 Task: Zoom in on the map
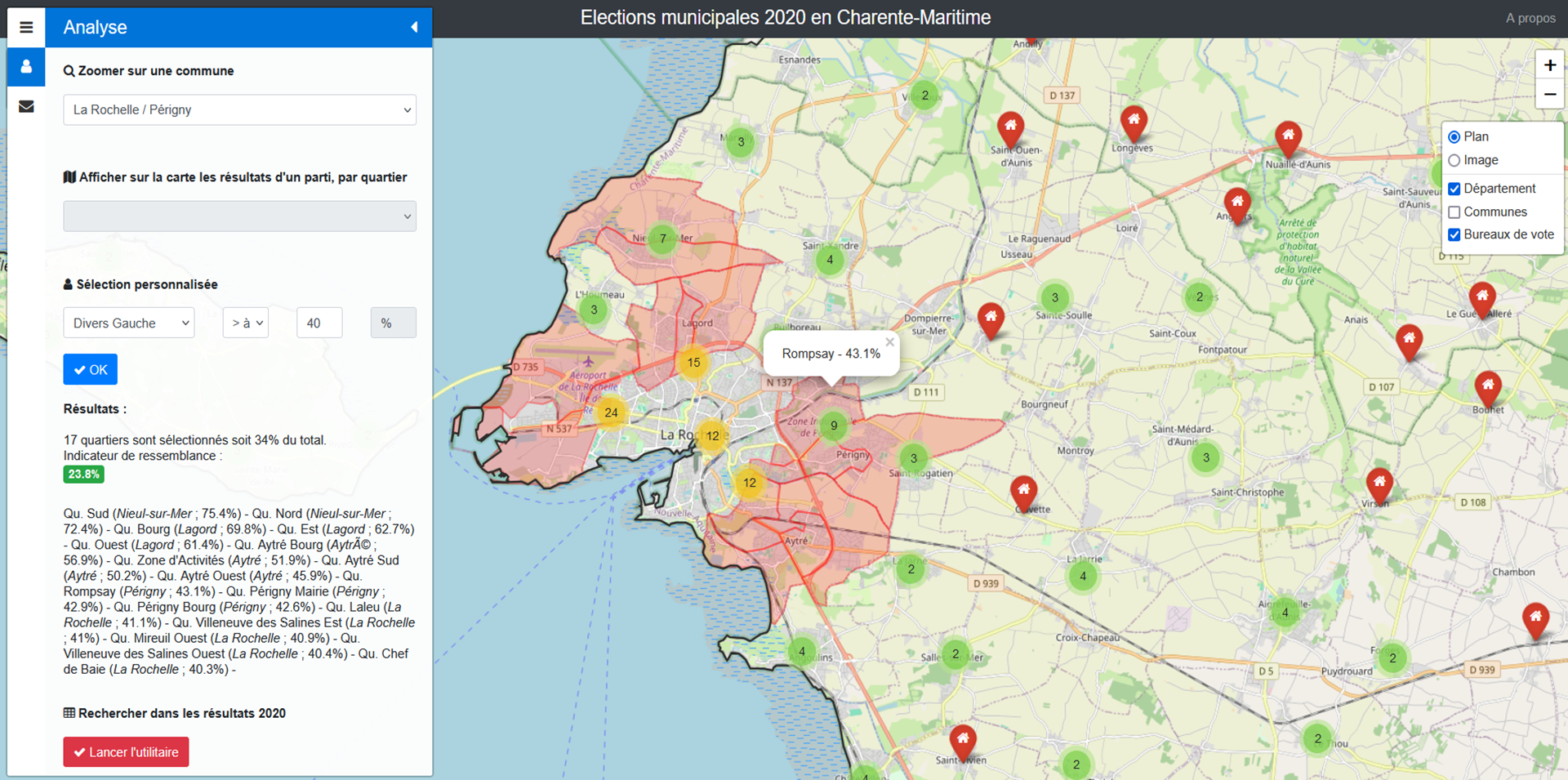click(1549, 65)
